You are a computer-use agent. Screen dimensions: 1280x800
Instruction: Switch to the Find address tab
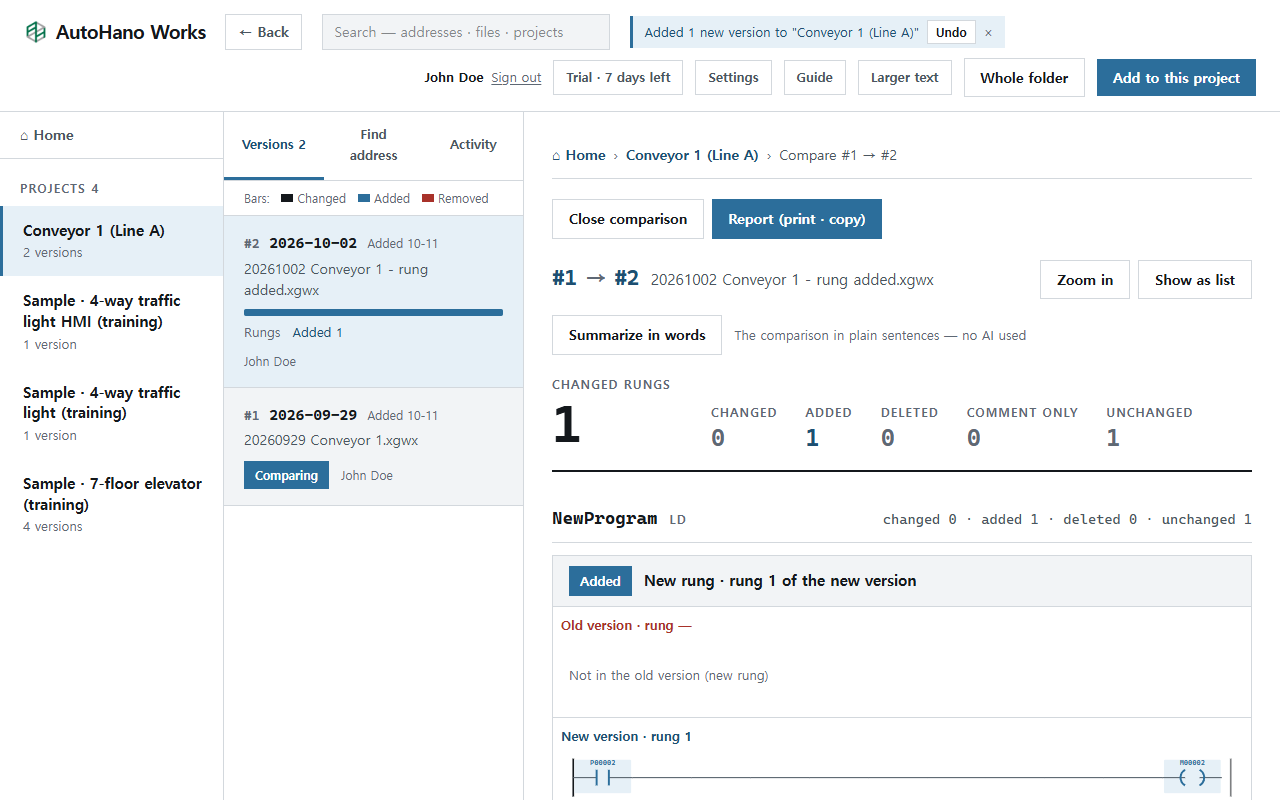tap(374, 145)
